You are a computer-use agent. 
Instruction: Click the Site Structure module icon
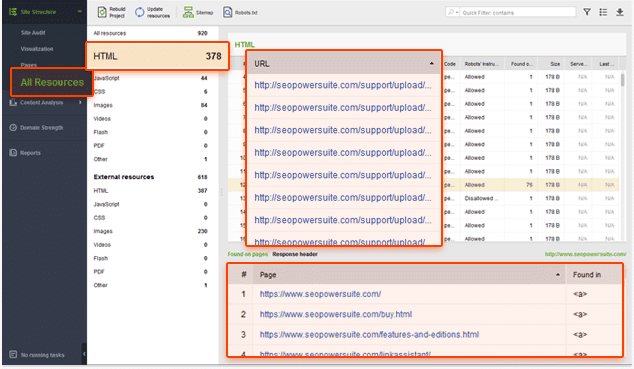(13, 12)
